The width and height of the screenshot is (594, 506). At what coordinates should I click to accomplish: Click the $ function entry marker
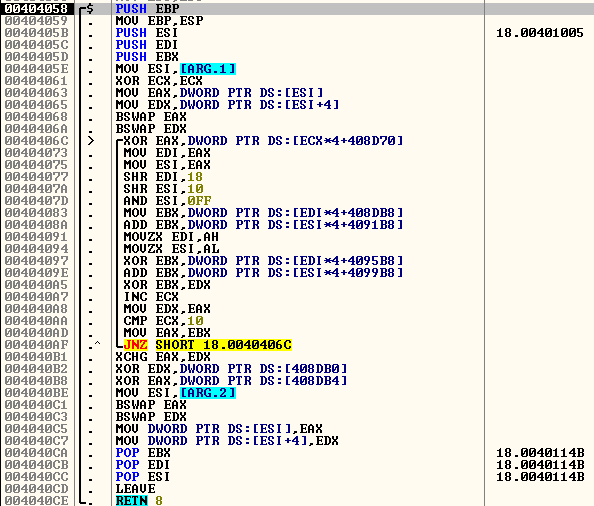[x=90, y=8]
